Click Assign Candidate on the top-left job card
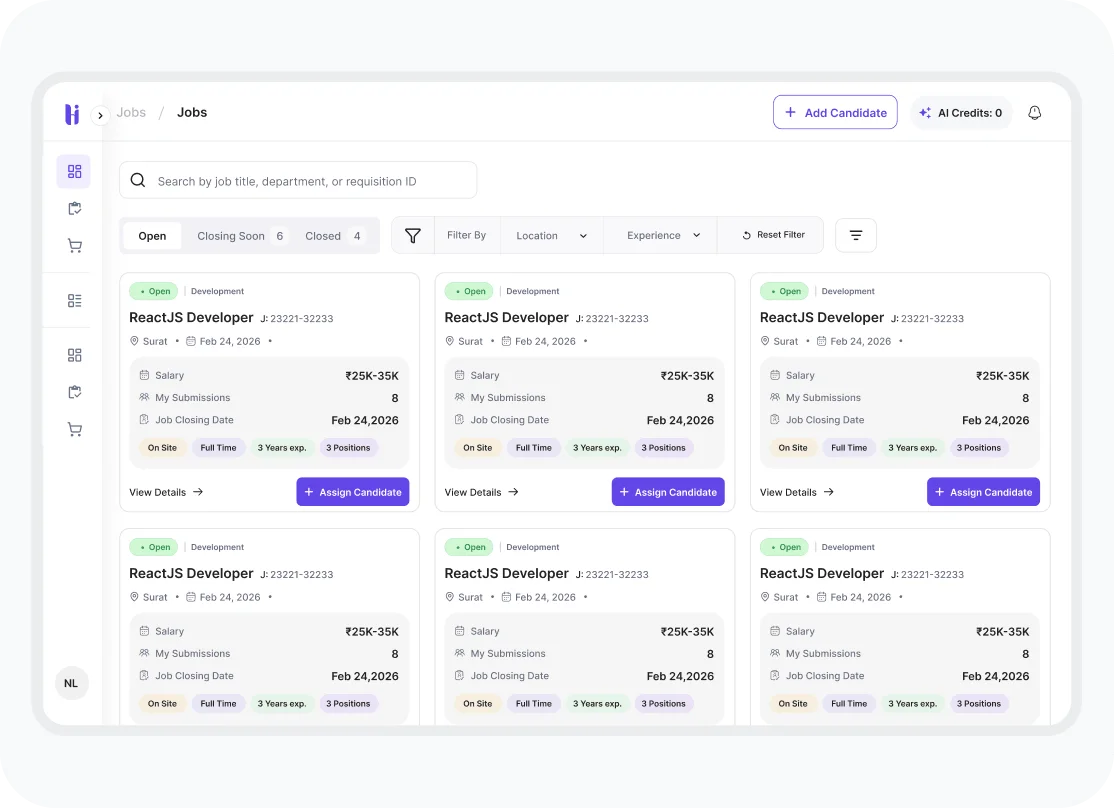 pyautogui.click(x=352, y=492)
